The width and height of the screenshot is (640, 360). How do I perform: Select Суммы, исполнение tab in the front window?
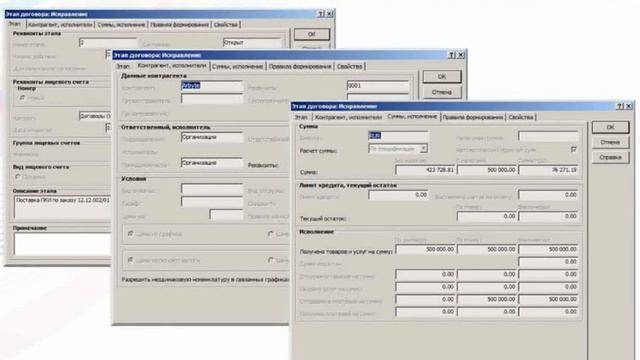[412, 117]
